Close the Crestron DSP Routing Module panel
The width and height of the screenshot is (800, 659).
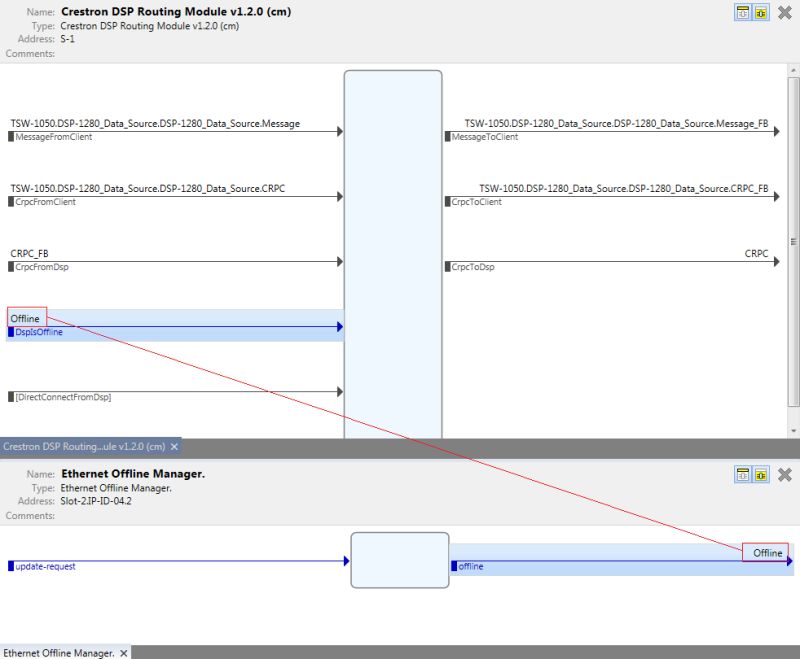tap(785, 12)
